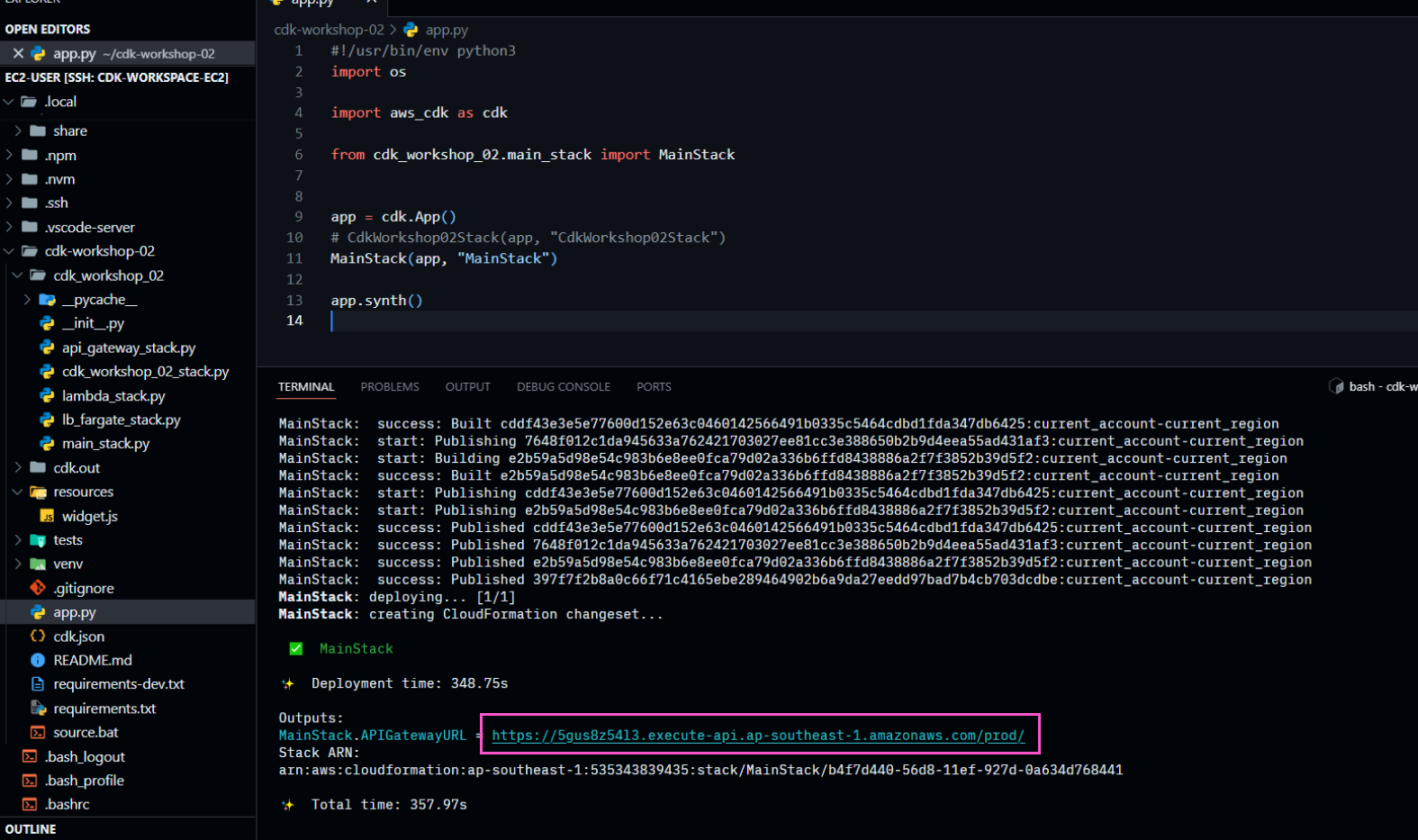Click the source.bat script icon
1418x840 pixels.
coord(38,732)
